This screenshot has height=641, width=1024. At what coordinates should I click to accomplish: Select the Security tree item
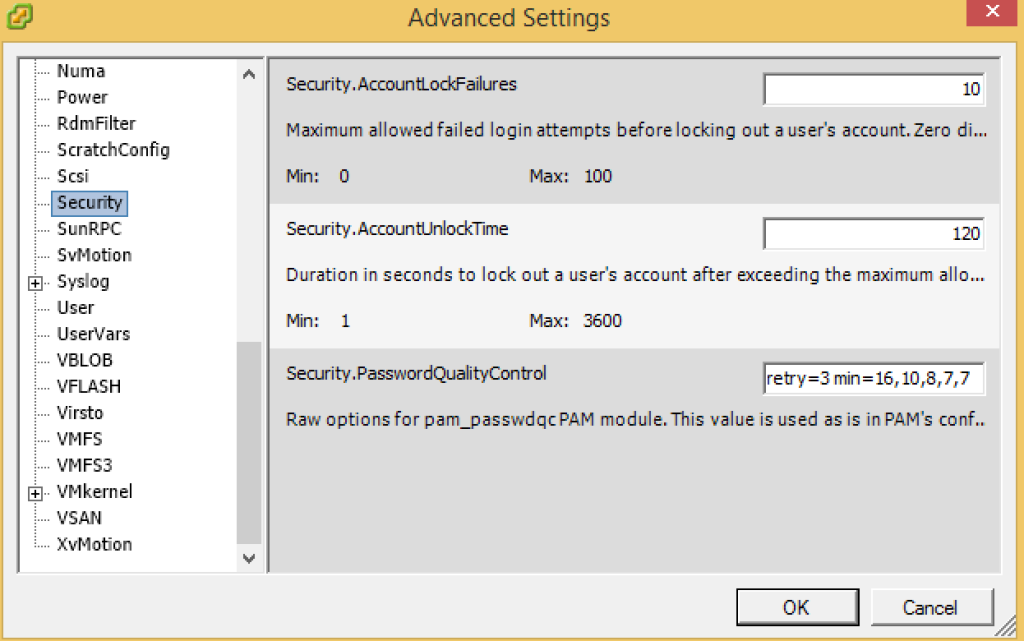90,202
